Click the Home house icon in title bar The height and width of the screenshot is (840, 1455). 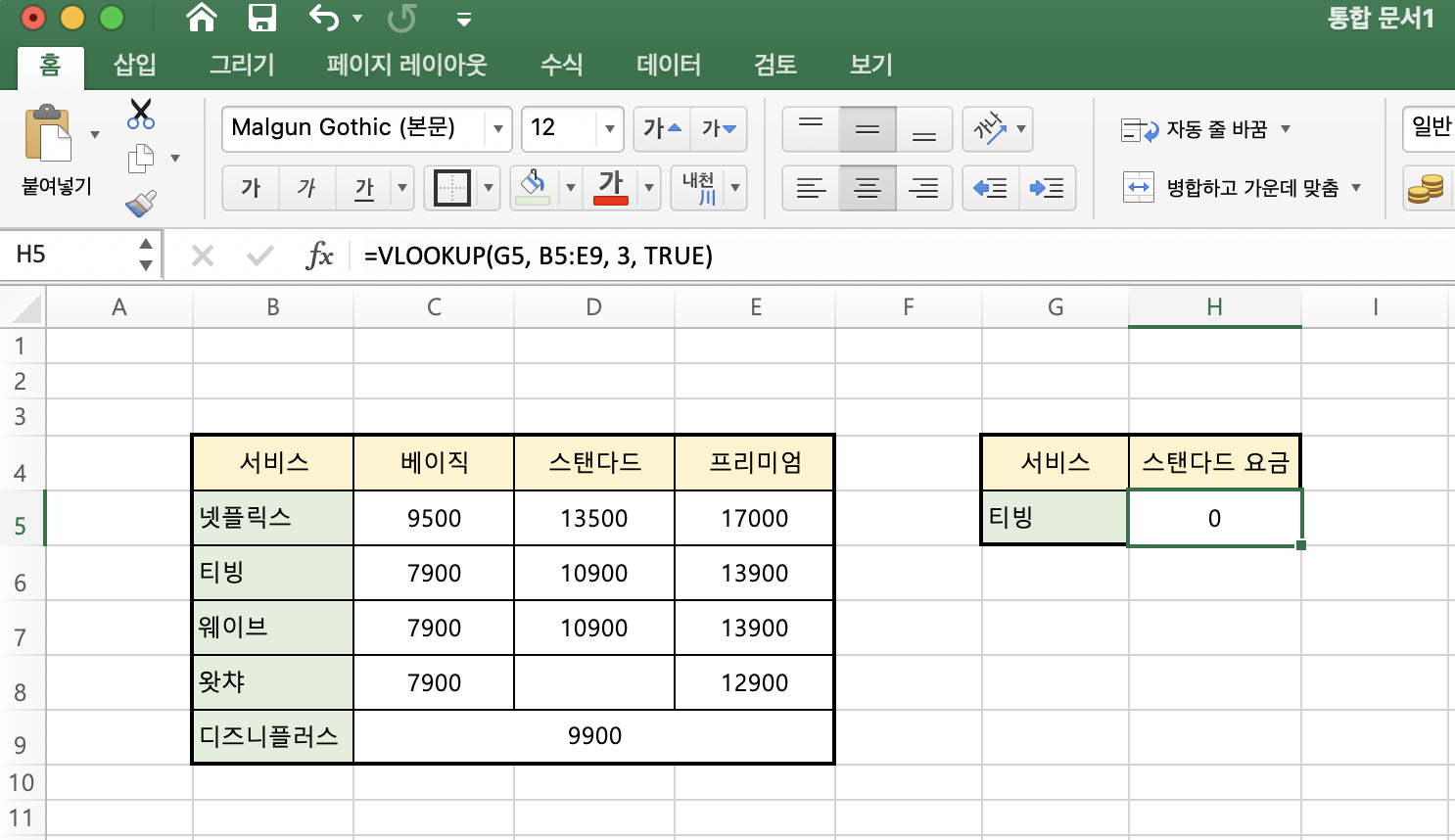(x=201, y=17)
